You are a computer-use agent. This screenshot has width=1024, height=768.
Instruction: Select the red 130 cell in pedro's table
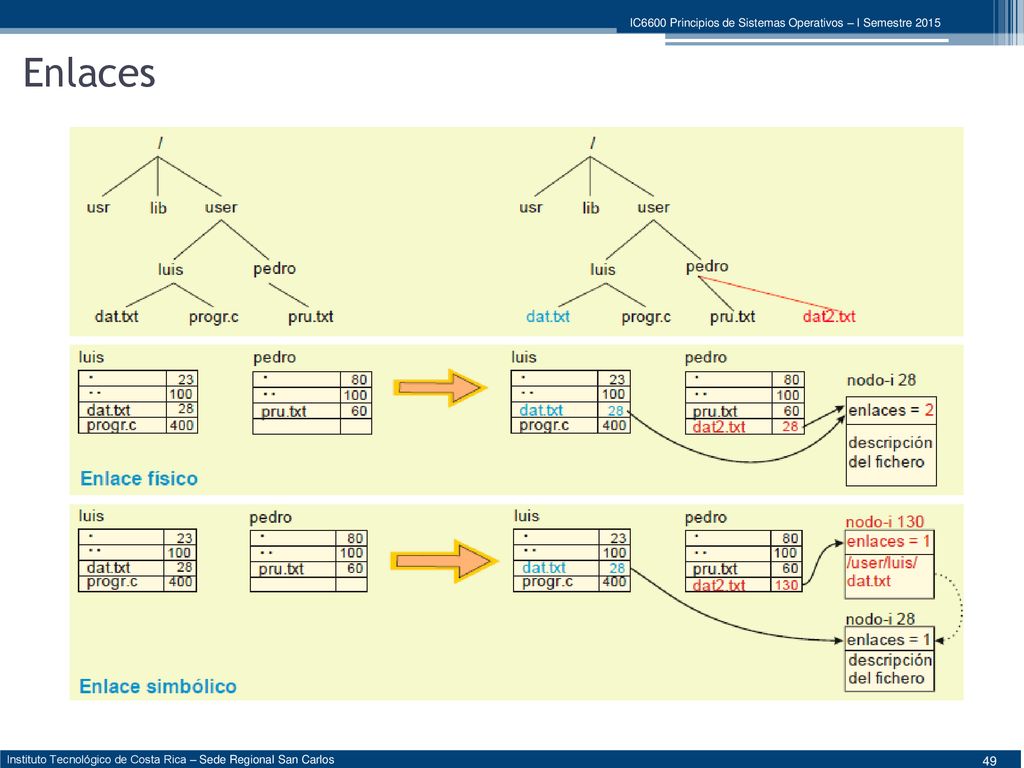[786, 585]
